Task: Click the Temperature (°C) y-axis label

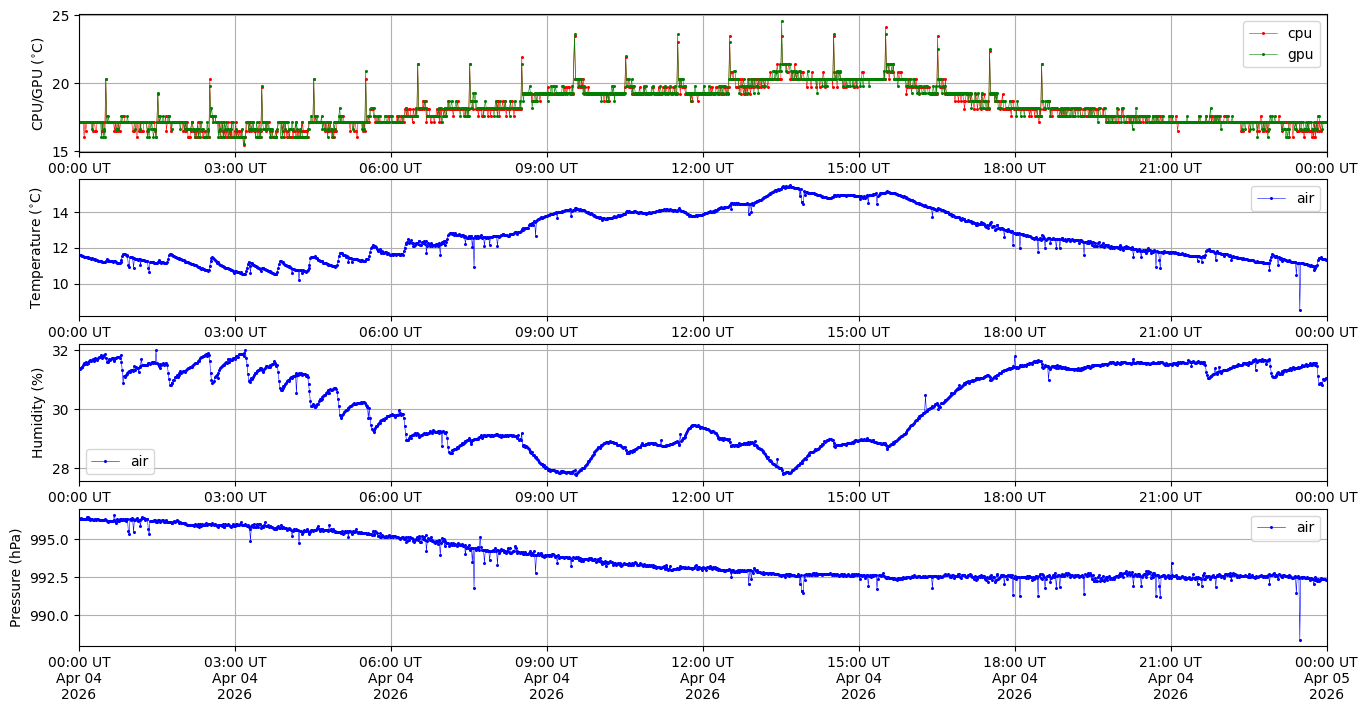Action: [x=38, y=248]
